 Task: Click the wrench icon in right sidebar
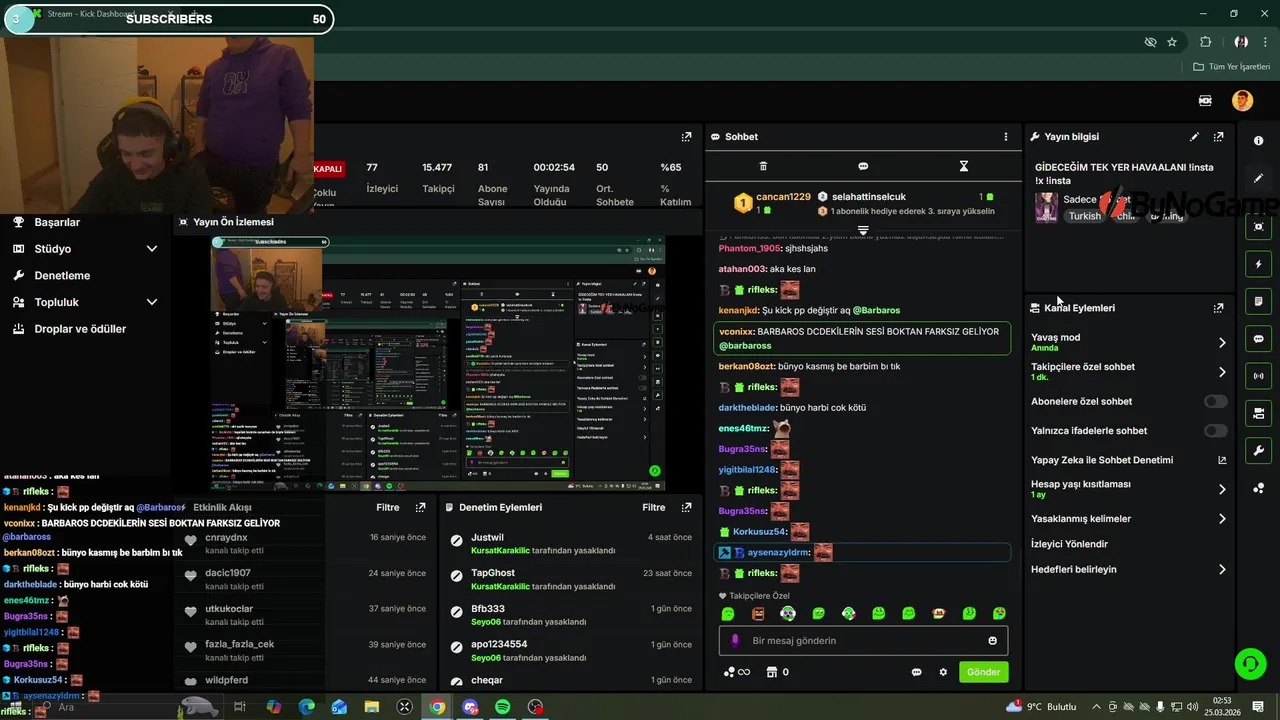point(1258,450)
